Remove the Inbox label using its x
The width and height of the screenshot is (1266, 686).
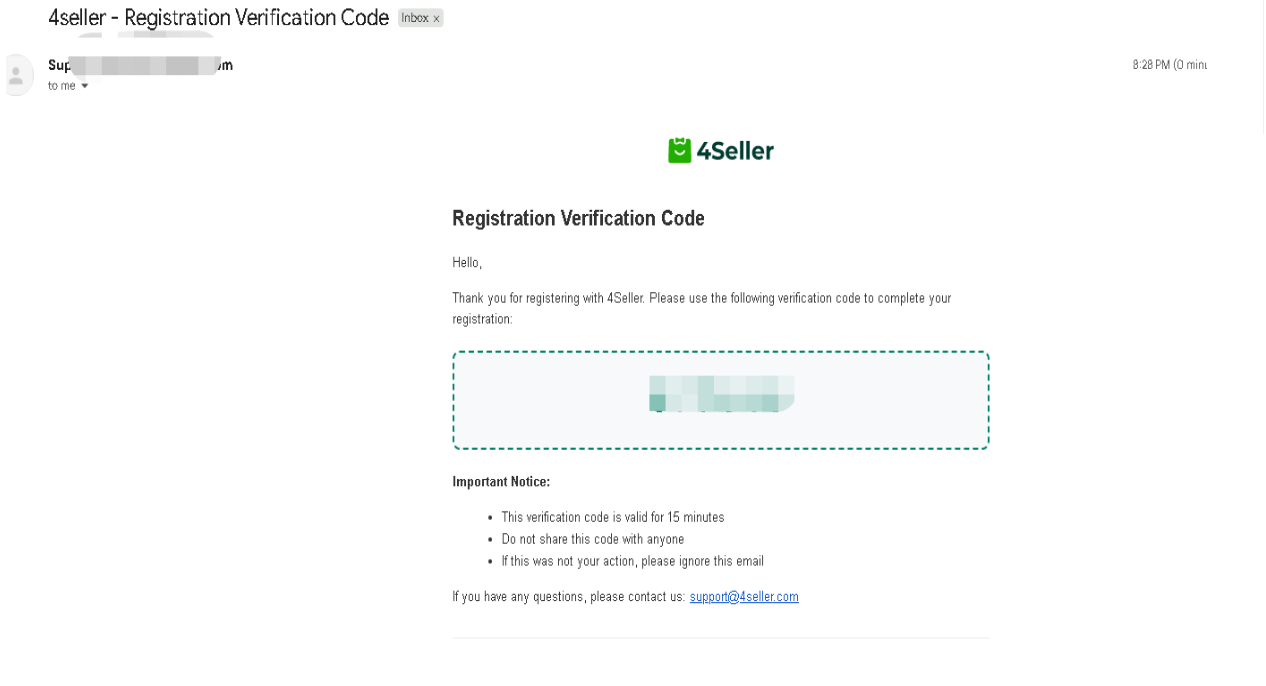pos(436,19)
